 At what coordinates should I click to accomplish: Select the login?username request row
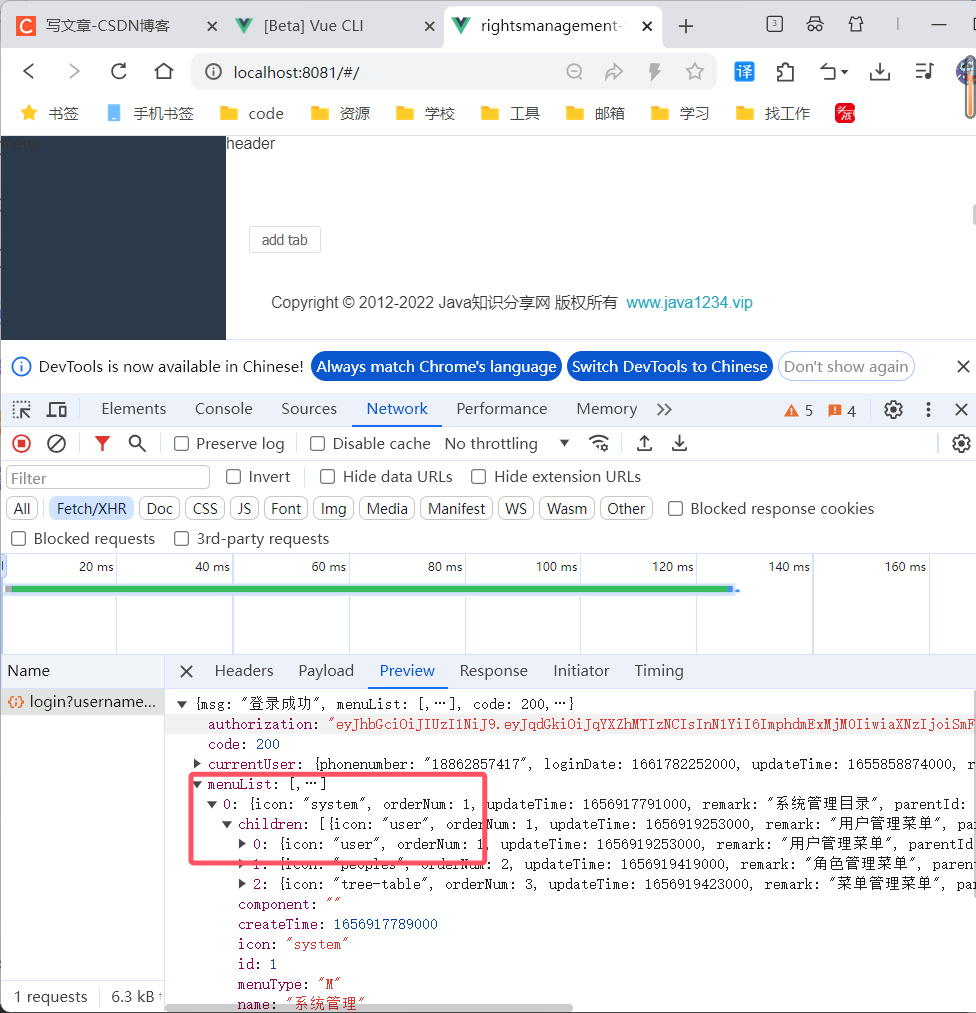[83, 702]
